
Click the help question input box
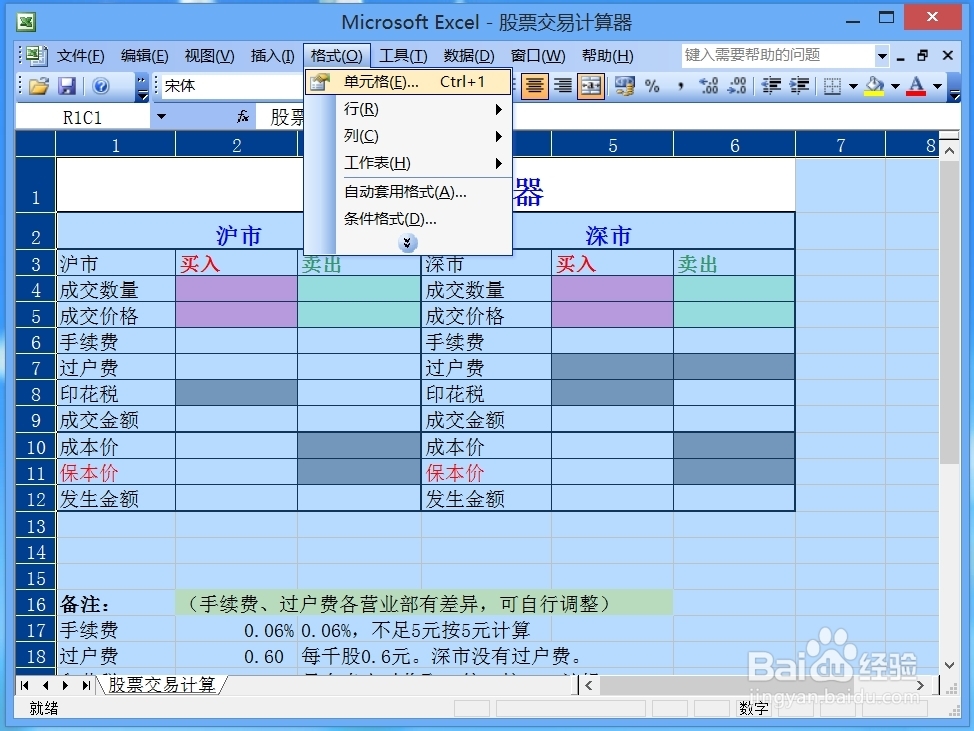(x=778, y=55)
